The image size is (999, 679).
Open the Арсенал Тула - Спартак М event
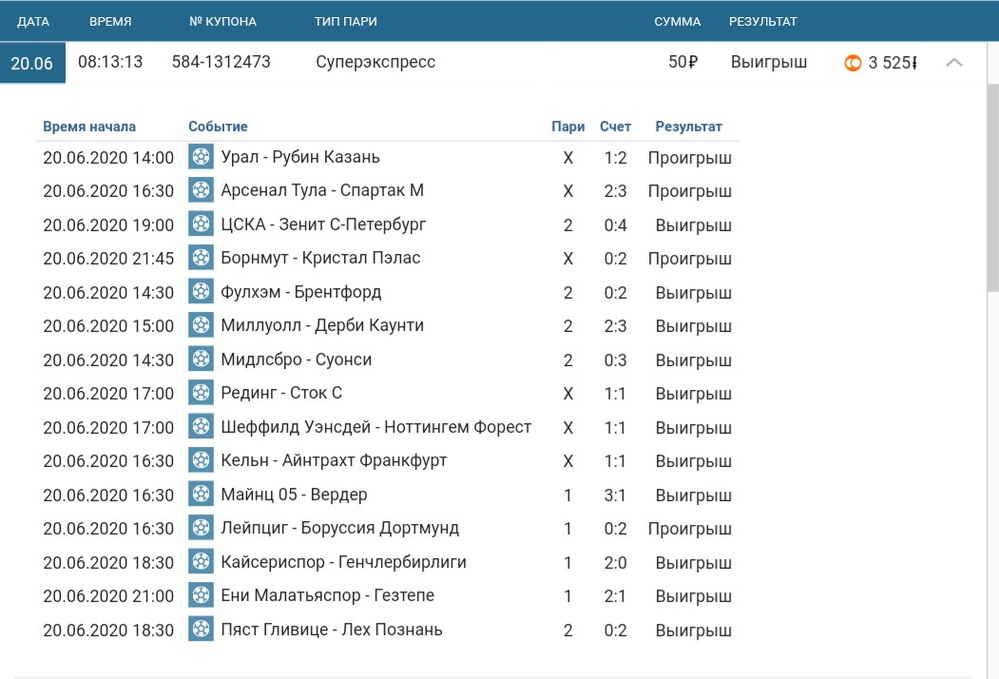[x=322, y=191]
